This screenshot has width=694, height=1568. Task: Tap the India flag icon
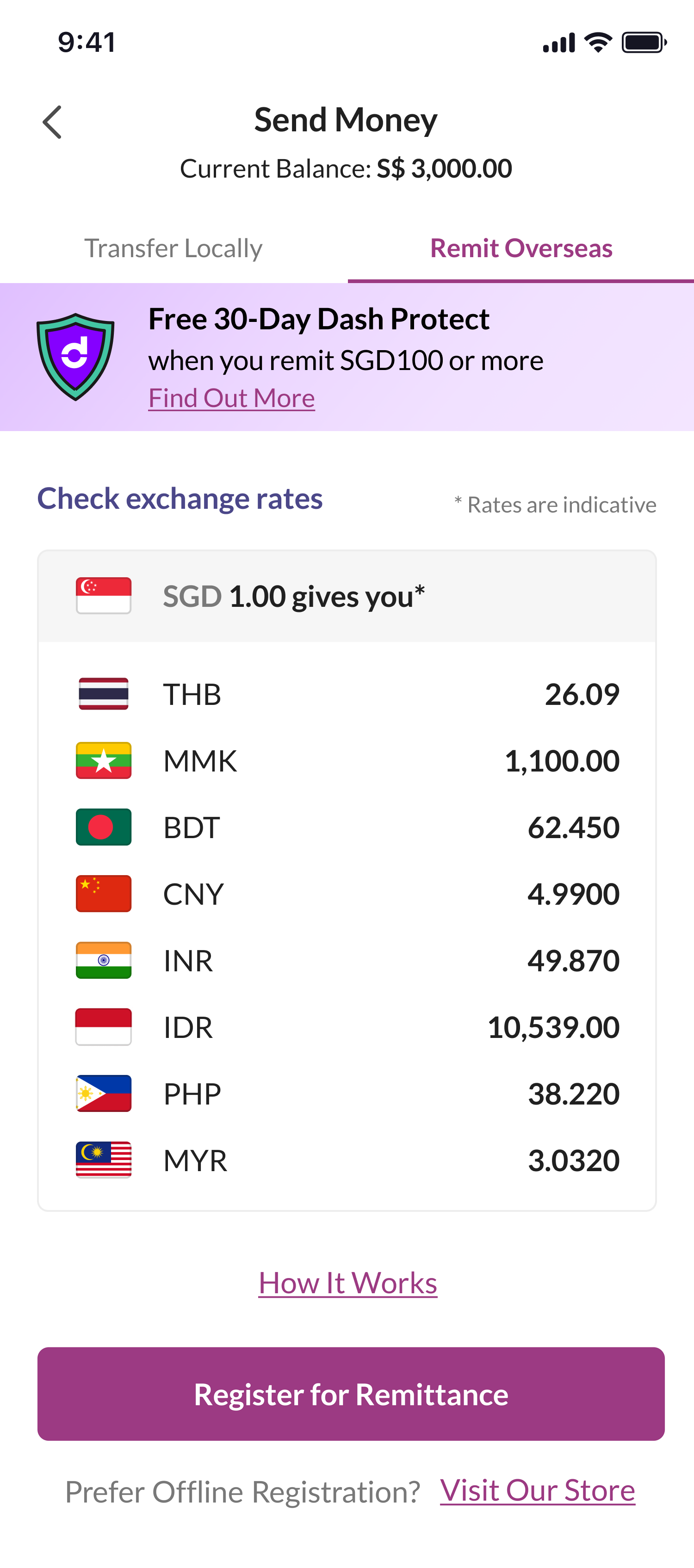104,961
